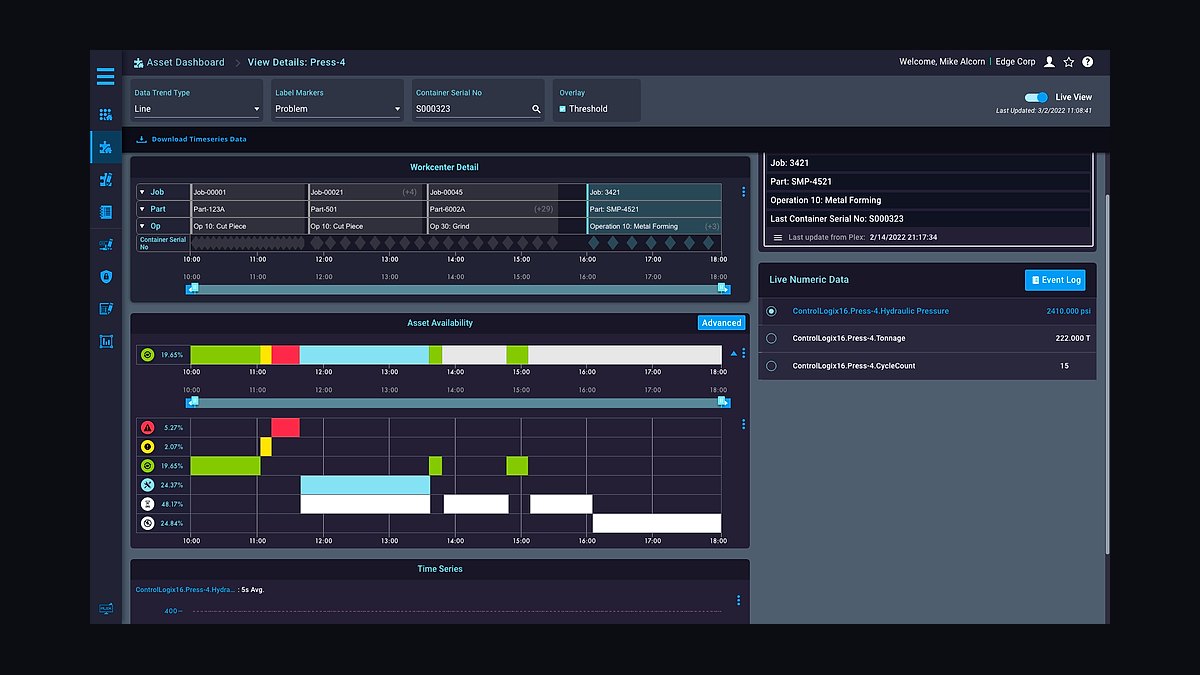Click the Job-00045 timeline segment
This screenshot has width=1200, height=675.
pos(492,192)
